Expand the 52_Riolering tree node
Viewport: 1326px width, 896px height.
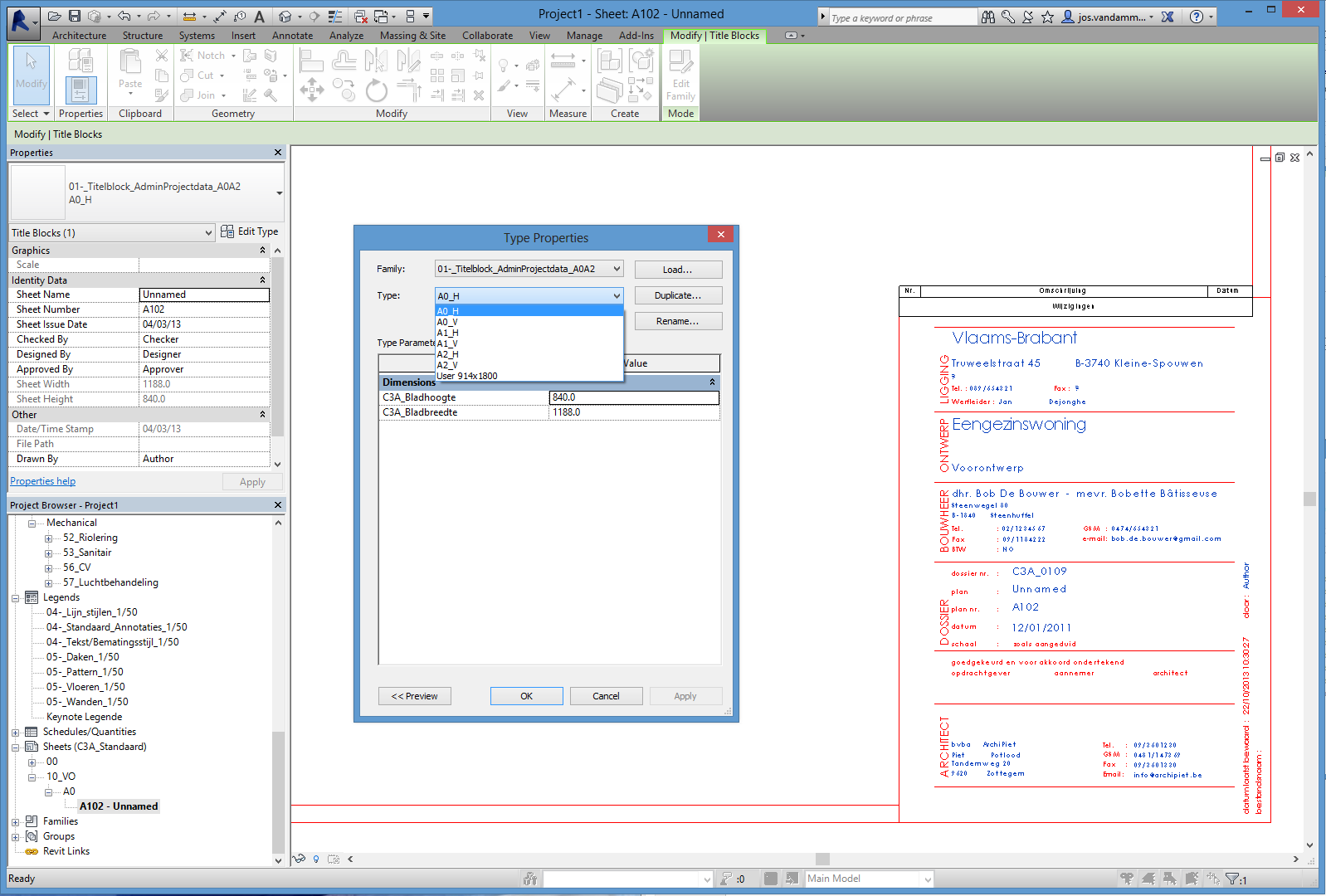click(48, 538)
